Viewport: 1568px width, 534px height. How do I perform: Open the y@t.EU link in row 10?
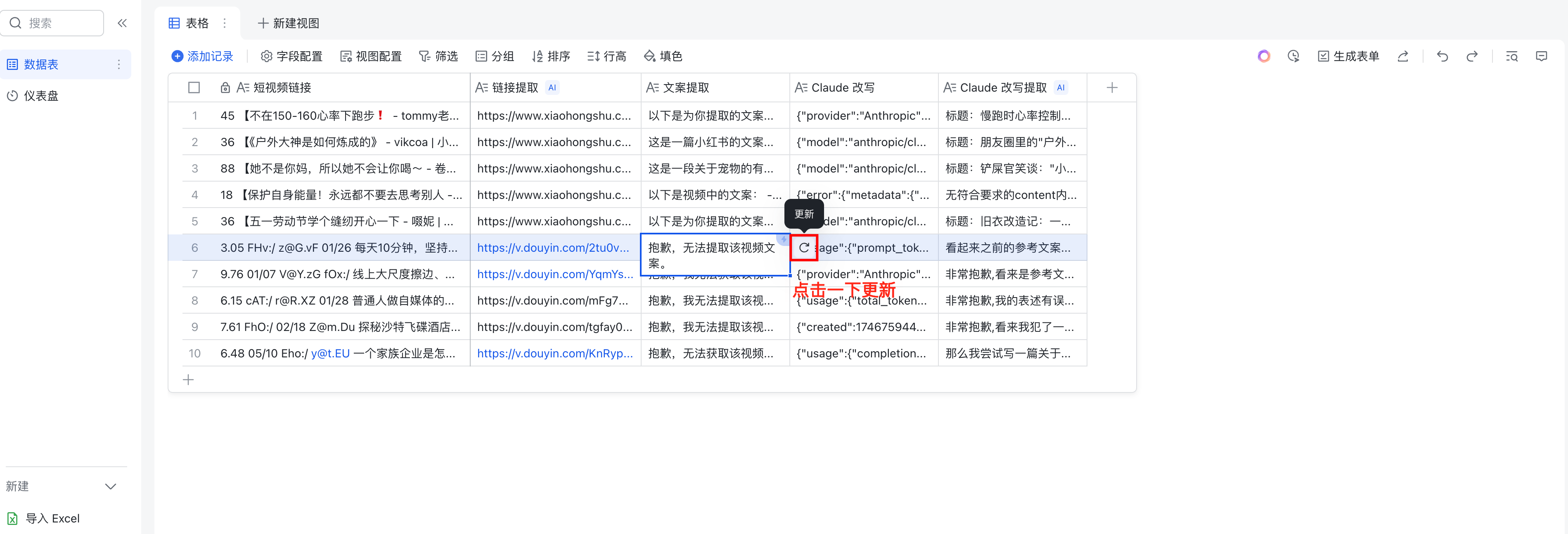click(331, 353)
